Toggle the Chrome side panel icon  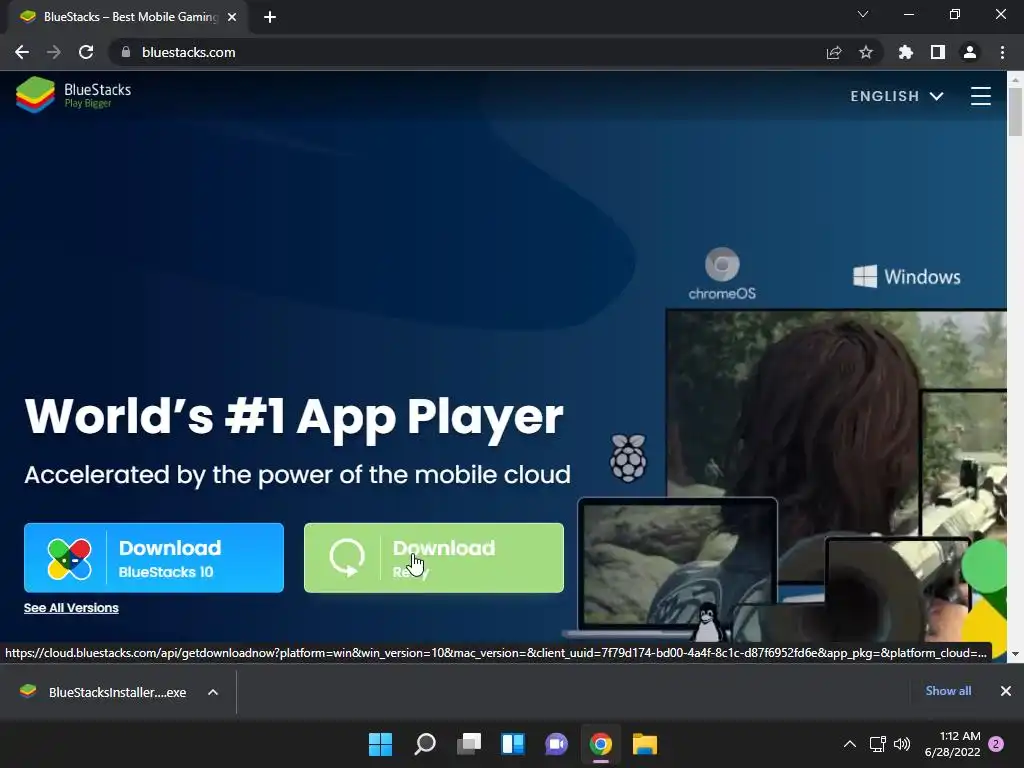pyautogui.click(x=938, y=52)
